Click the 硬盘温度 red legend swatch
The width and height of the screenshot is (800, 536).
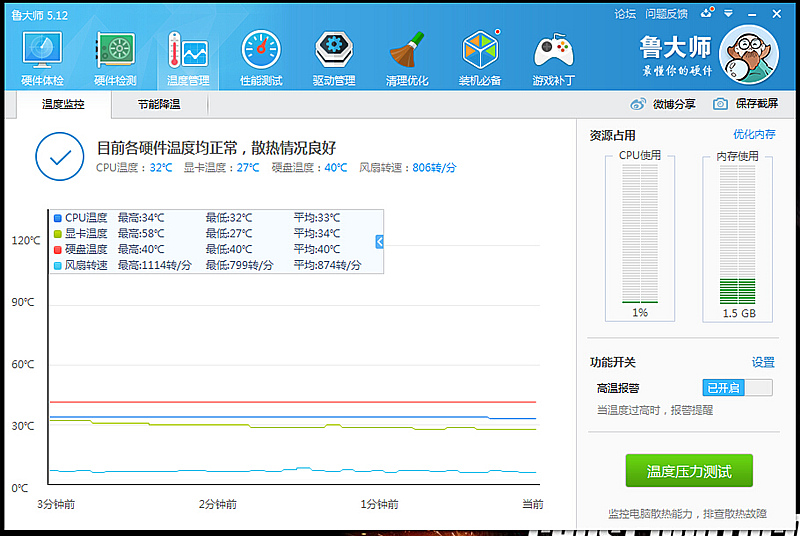click(58, 250)
